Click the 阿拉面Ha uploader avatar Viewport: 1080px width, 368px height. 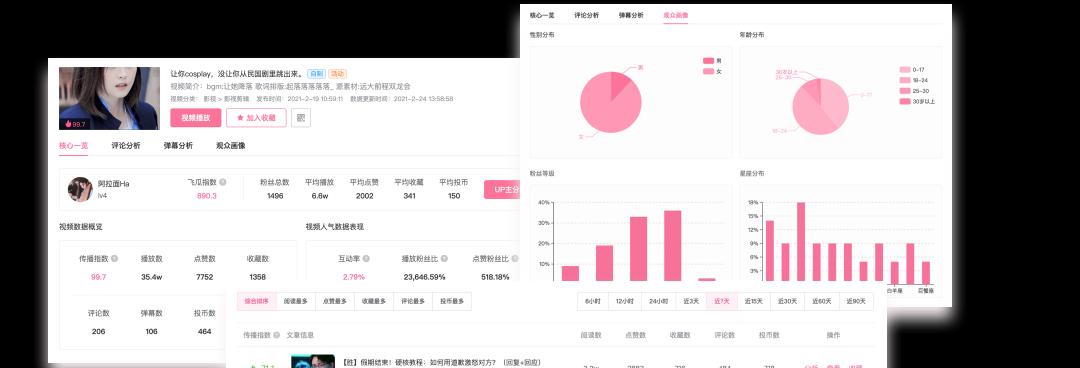click(x=80, y=189)
